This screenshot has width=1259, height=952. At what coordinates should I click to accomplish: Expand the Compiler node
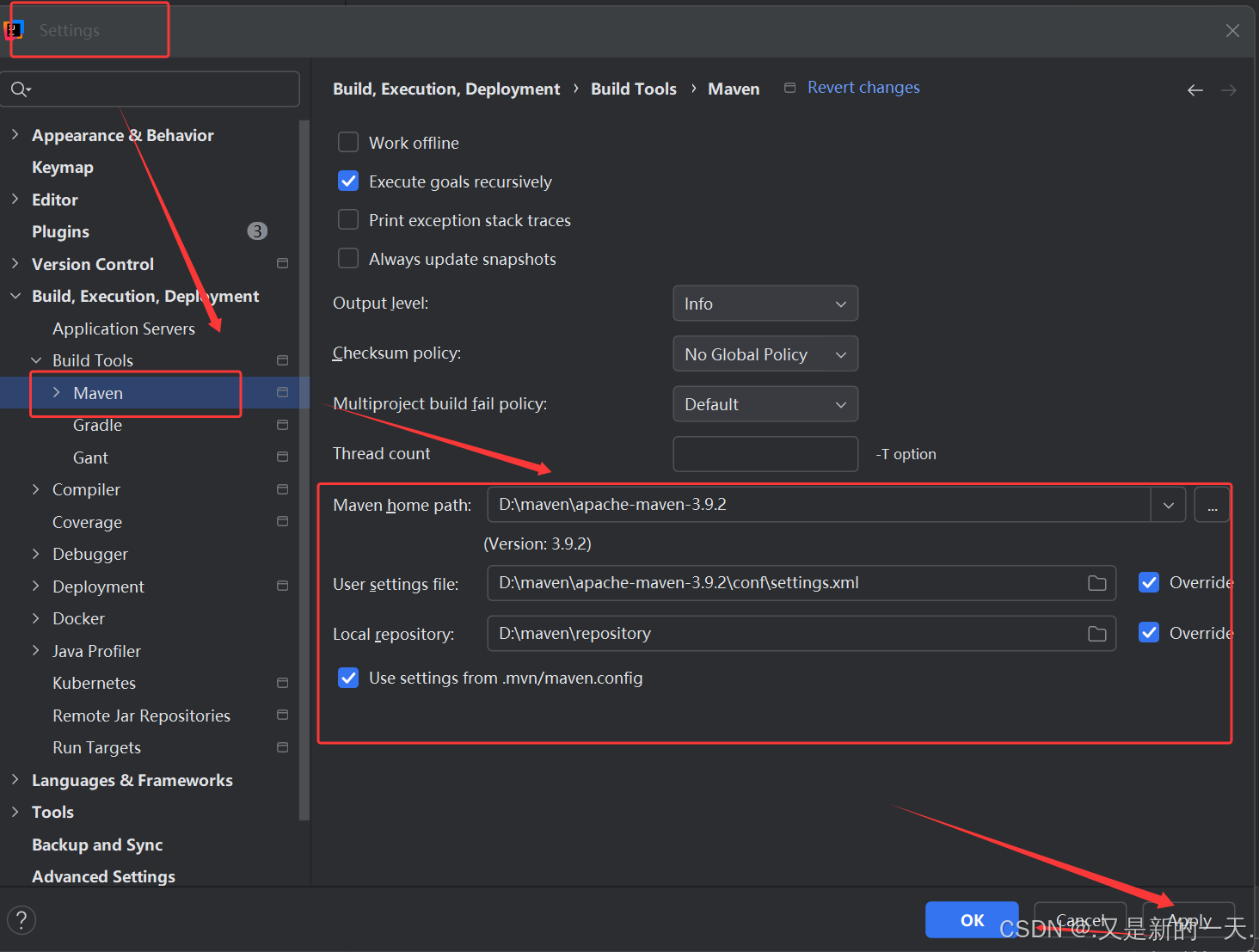click(36, 489)
